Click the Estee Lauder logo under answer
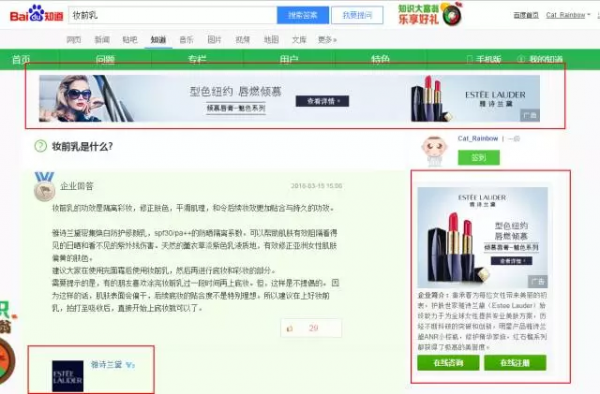The image size is (600, 394). coord(68,376)
